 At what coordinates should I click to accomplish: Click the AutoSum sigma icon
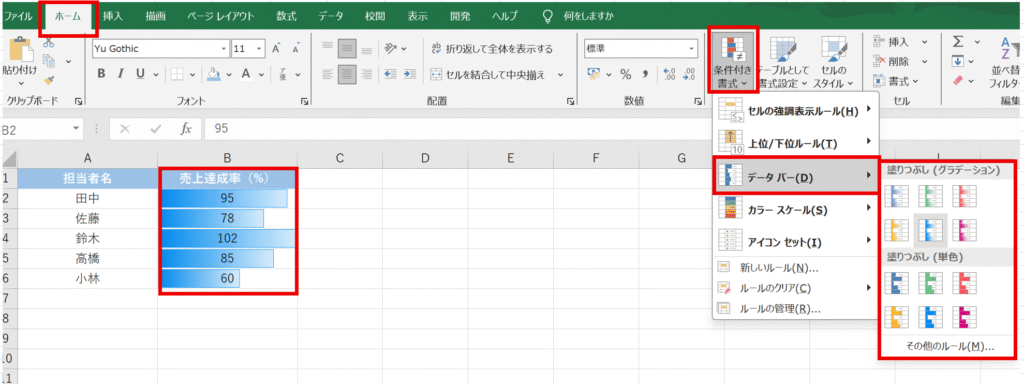[x=958, y=42]
